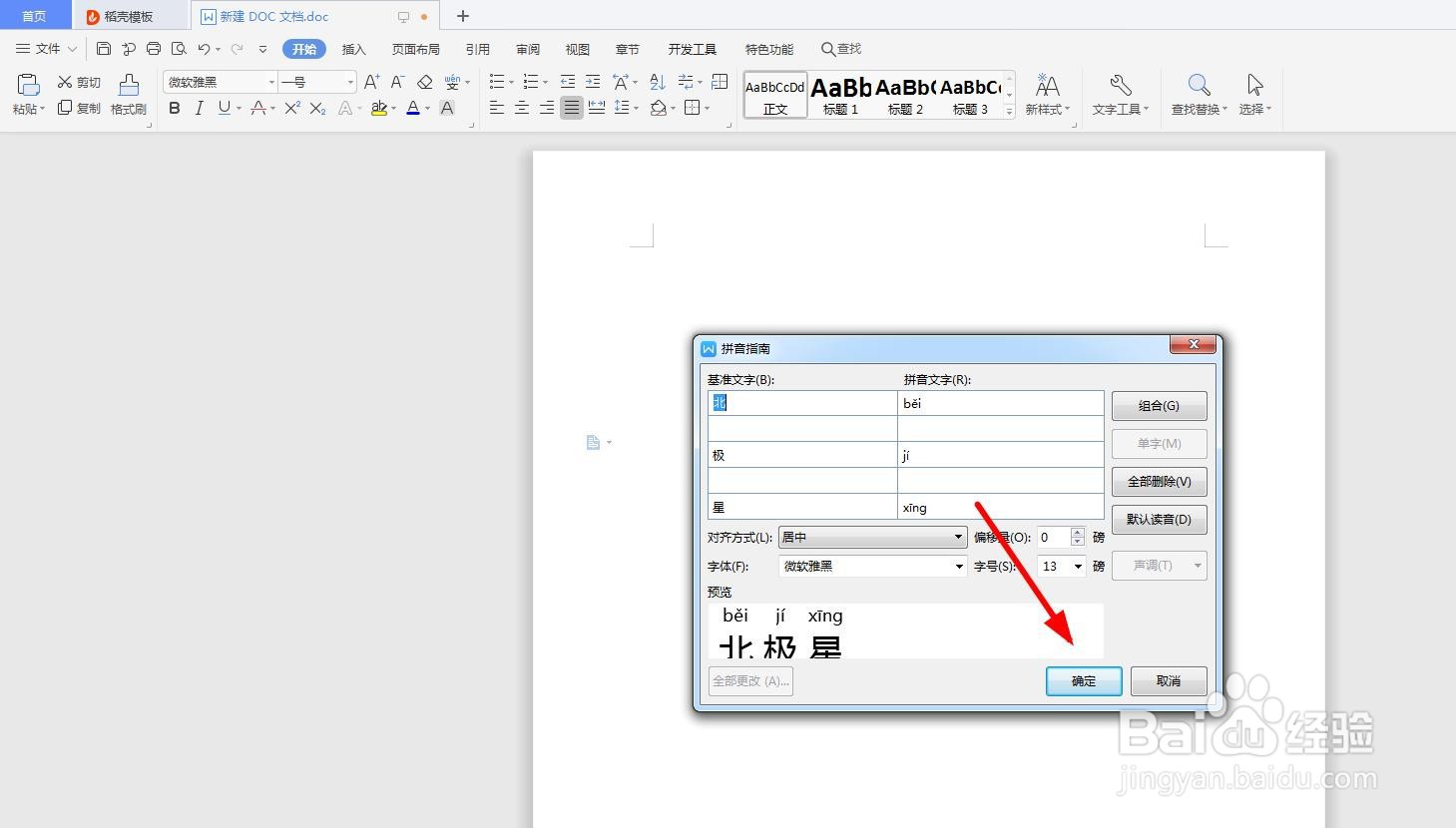
Task: Click the OK (确定) button
Action: point(1084,680)
